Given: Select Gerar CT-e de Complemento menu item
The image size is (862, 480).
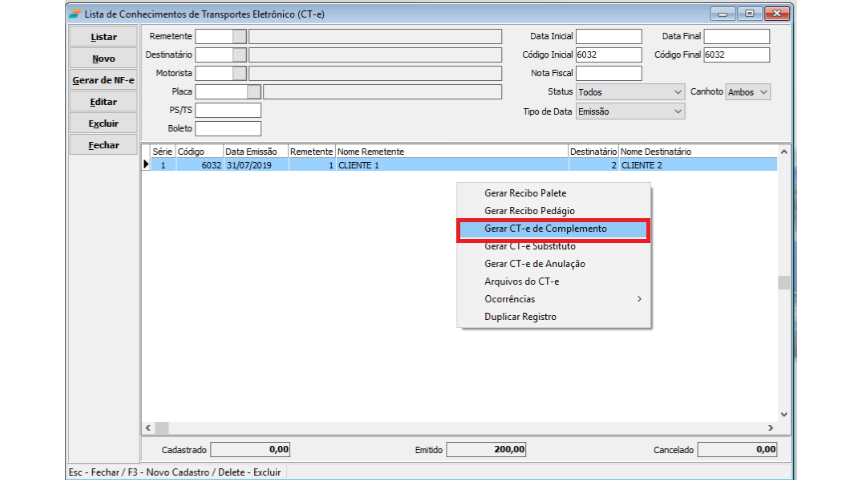Looking at the screenshot, I should [x=552, y=229].
